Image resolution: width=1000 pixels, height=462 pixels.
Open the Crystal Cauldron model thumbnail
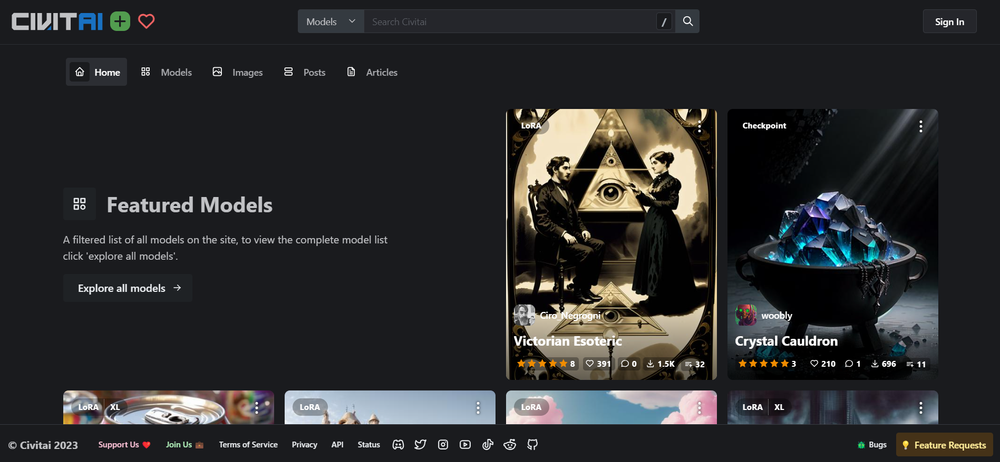[832, 230]
